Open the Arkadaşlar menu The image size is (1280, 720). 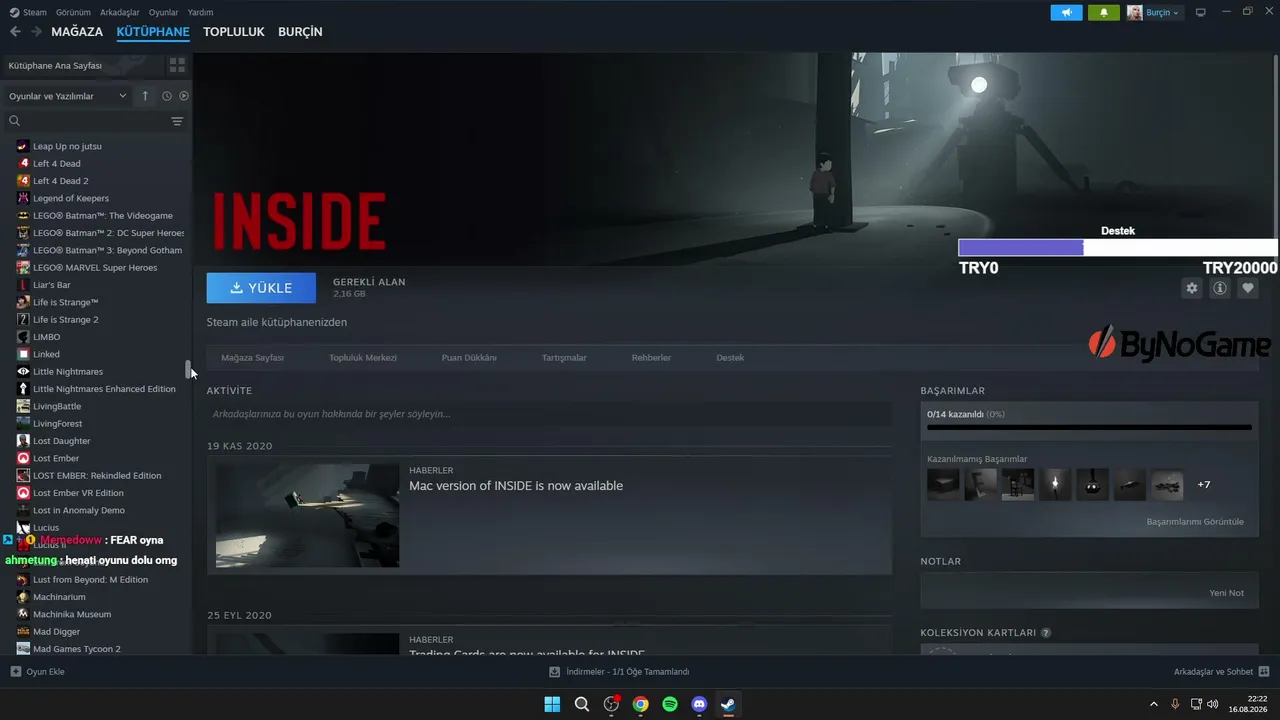click(120, 12)
